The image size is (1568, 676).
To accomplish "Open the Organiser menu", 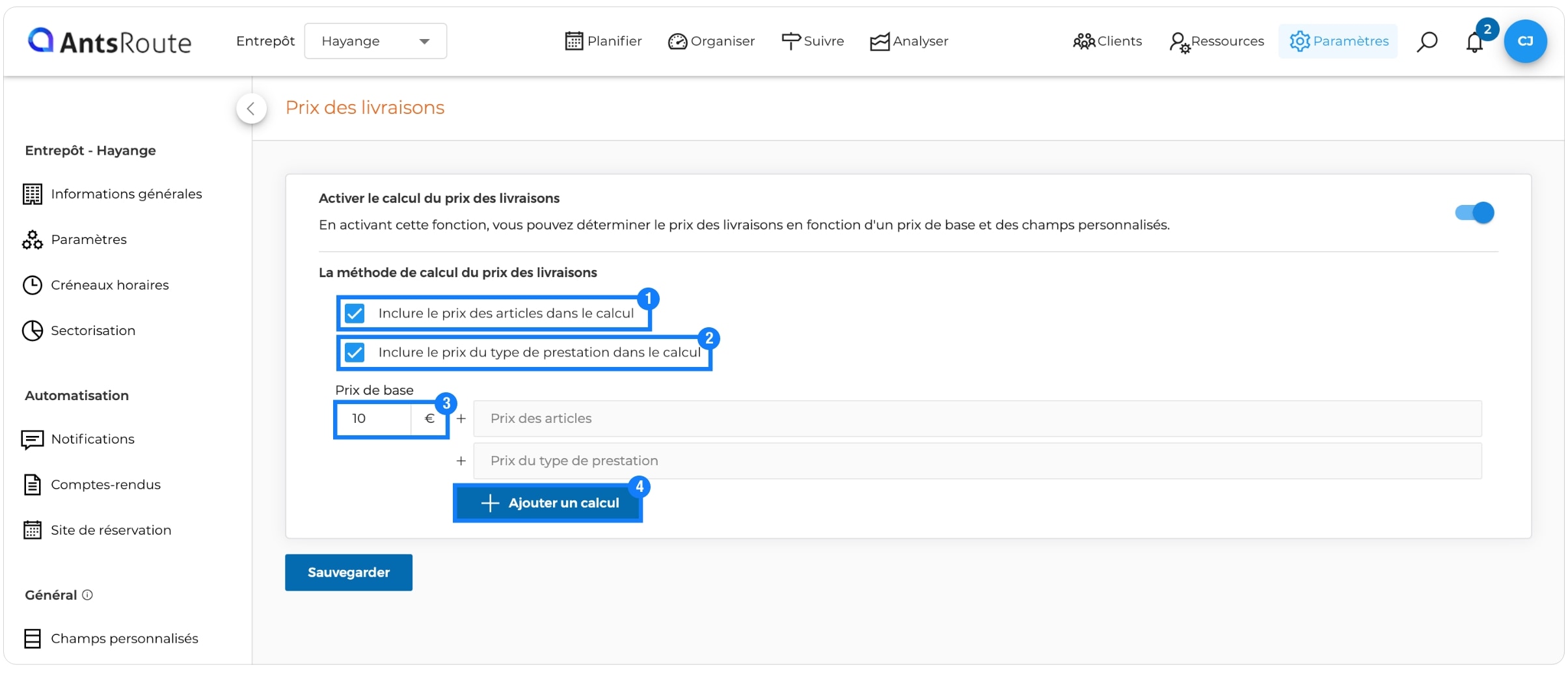I will tap(711, 41).
